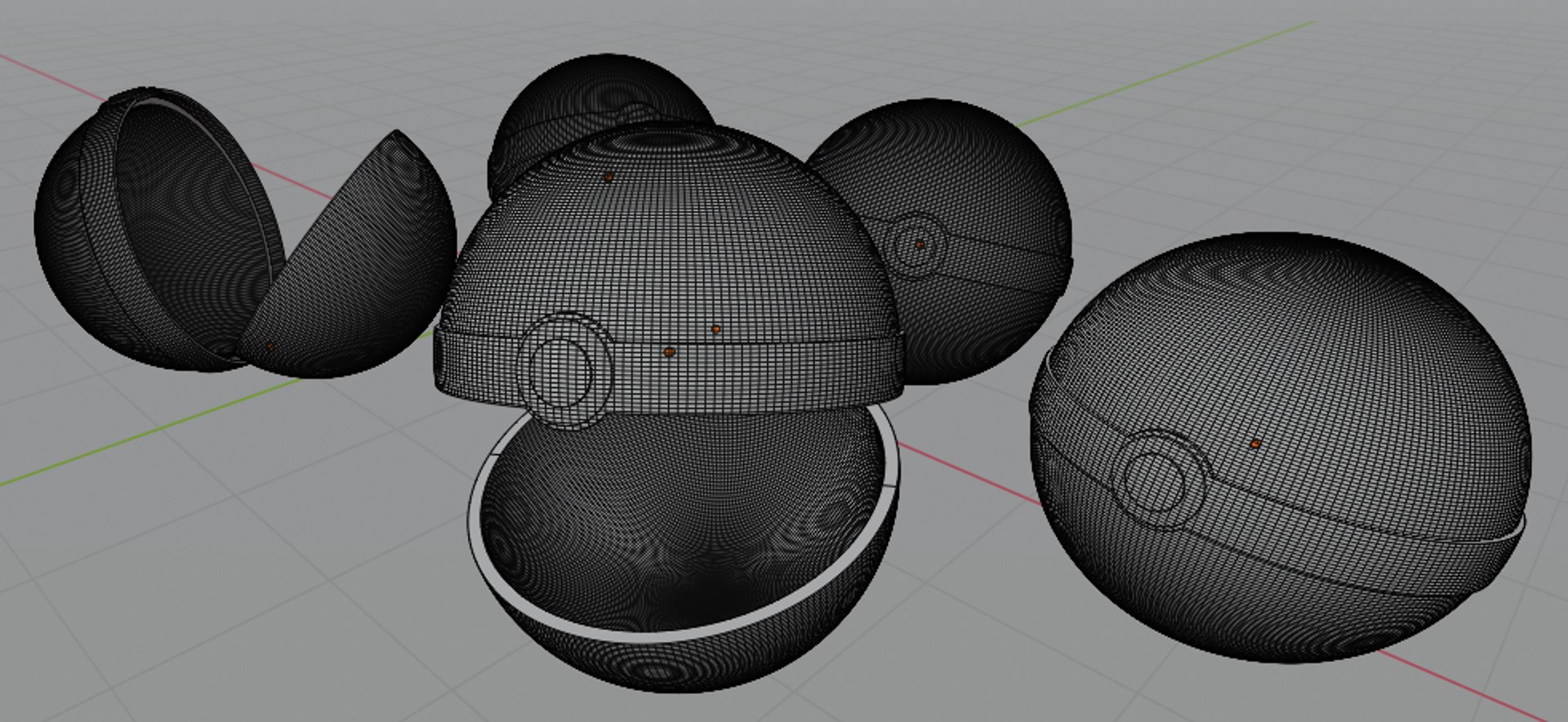The height and width of the screenshot is (722, 1568).
Task: Click the orange origin dot on the tilted left lid
Action: click(270, 346)
